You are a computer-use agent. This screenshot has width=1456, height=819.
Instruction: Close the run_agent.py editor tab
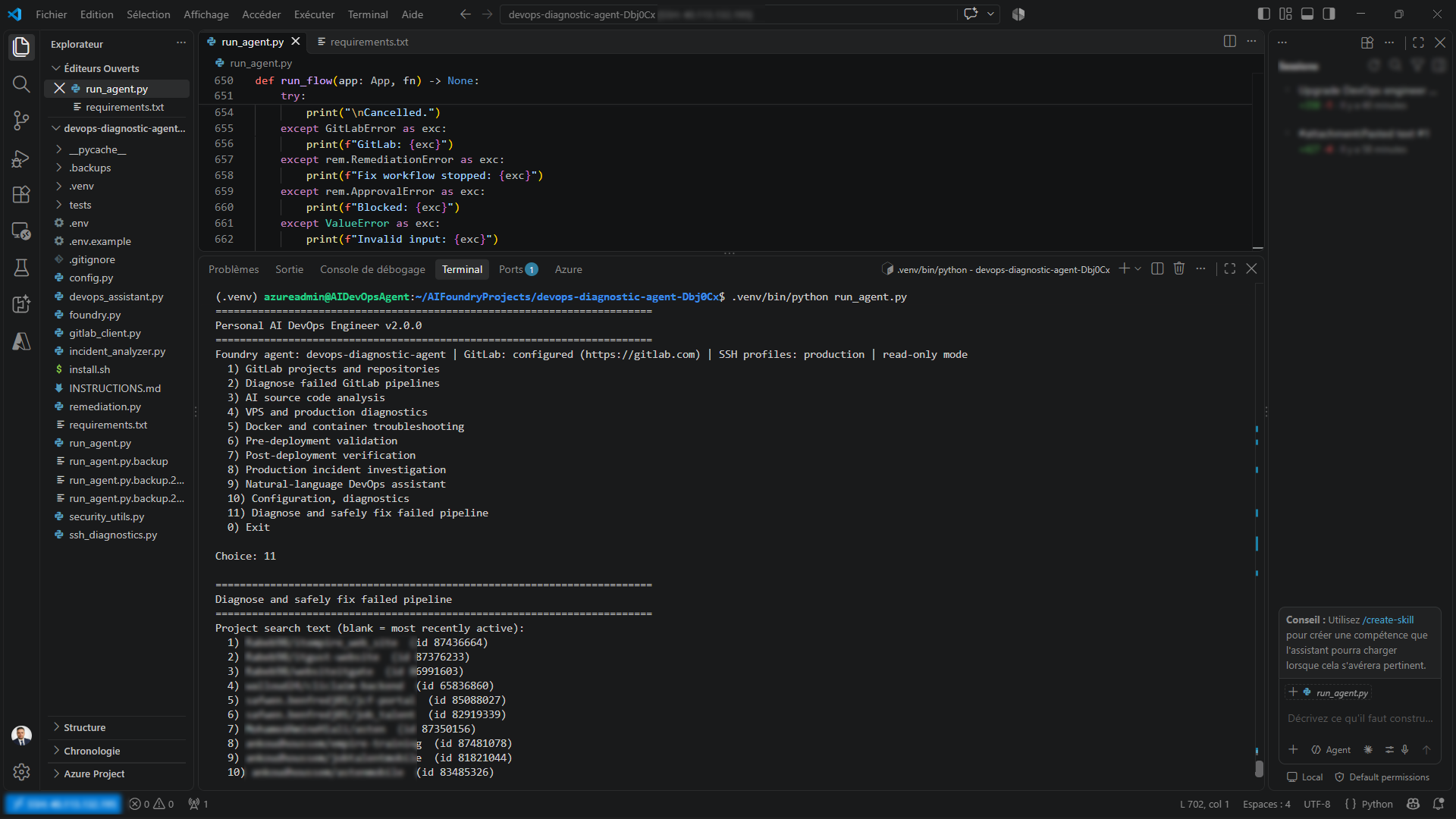[296, 42]
